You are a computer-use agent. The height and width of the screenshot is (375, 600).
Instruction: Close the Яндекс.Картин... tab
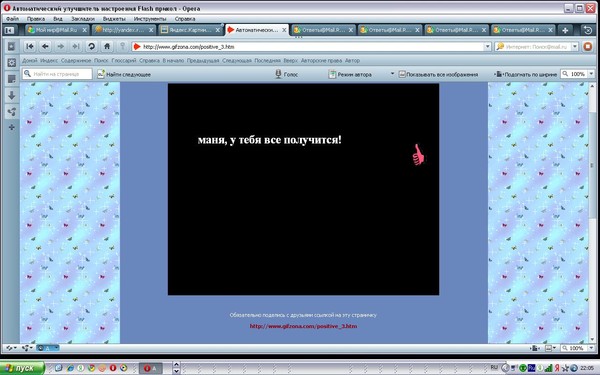pos(218,30)
